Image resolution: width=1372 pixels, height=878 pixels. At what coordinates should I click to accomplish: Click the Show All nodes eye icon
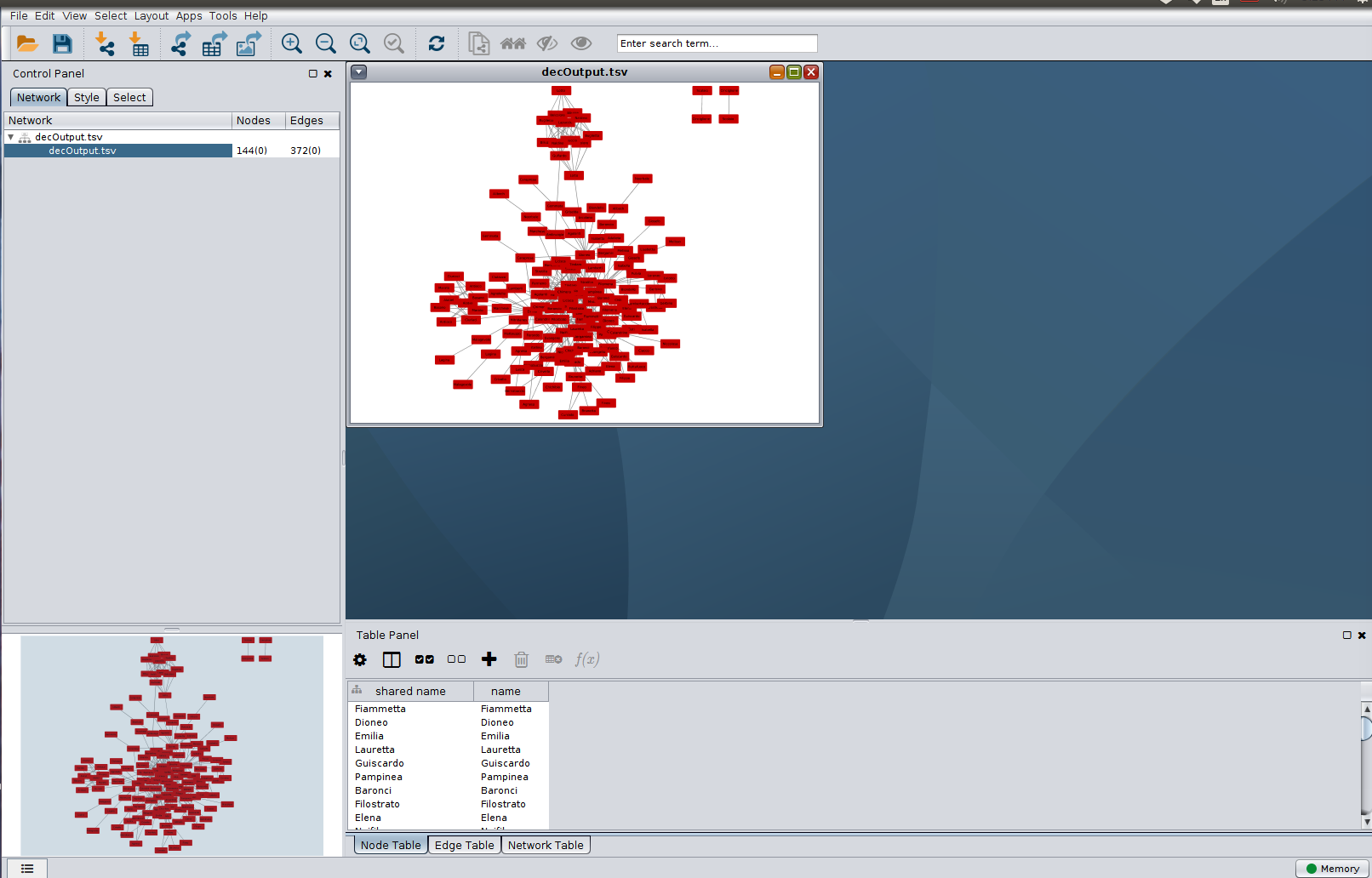pyautogui.click(x=581, y=43)
